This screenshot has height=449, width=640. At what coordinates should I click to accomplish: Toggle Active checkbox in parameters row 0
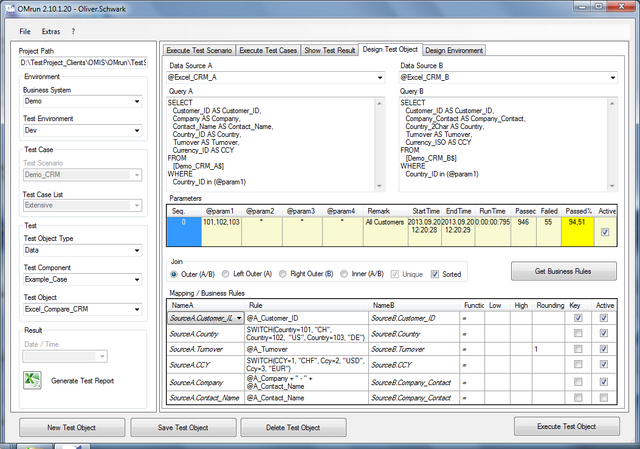[605, 232]
